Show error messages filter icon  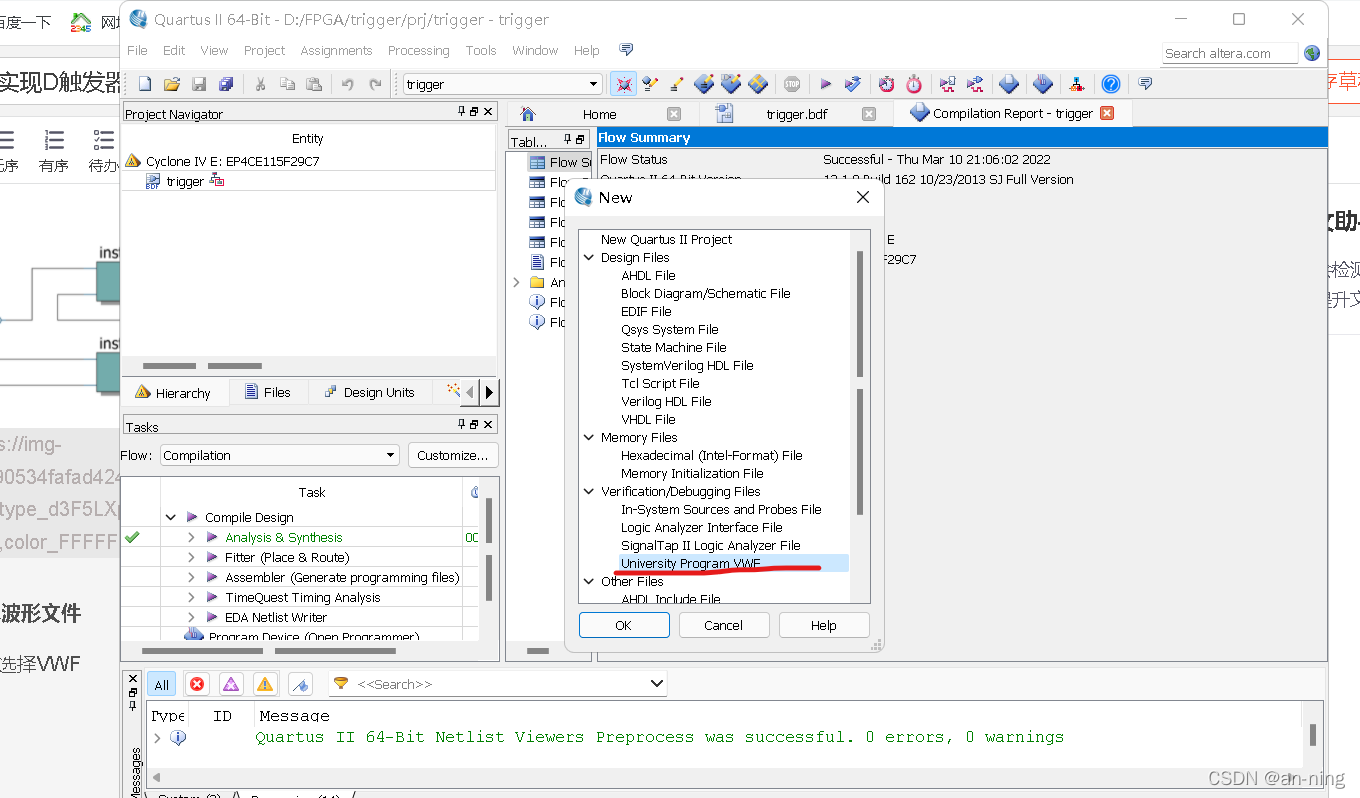point(197,684)
